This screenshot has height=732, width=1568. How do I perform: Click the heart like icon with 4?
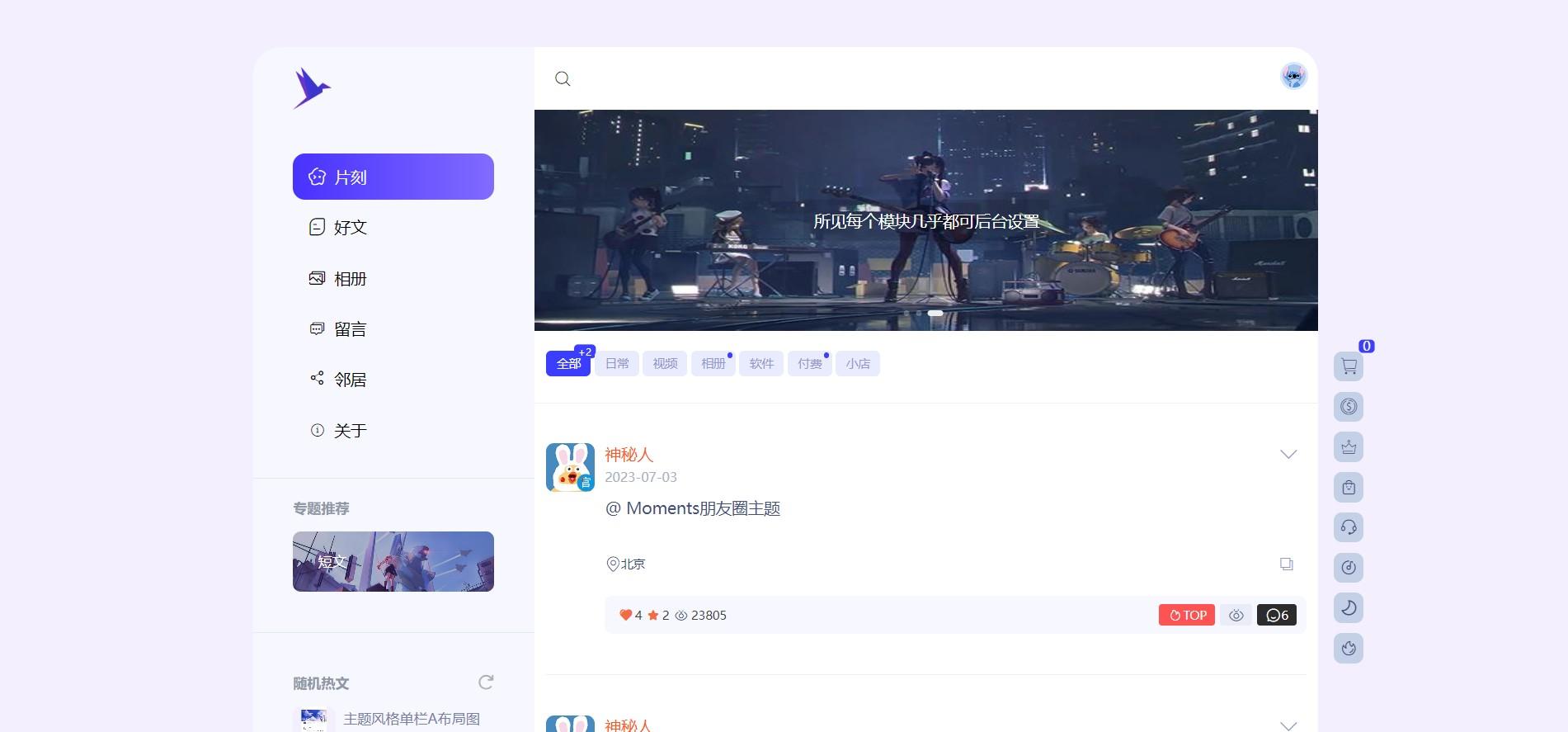(625, 615)
